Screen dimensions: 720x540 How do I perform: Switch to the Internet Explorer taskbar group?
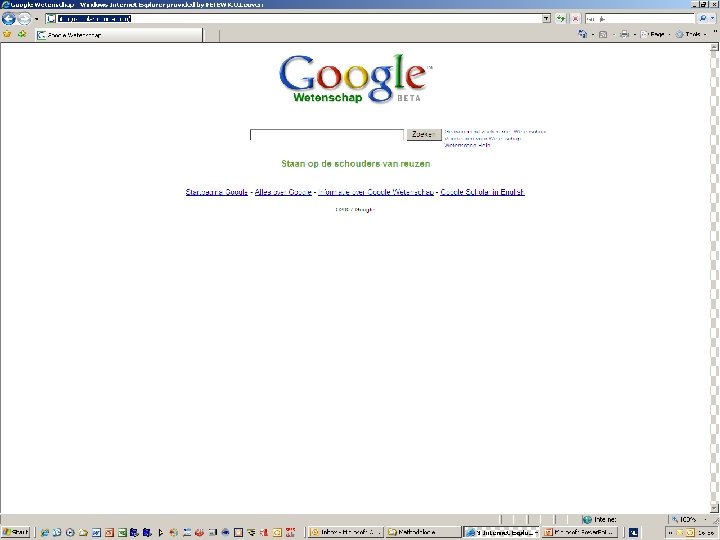click(502, 532)
